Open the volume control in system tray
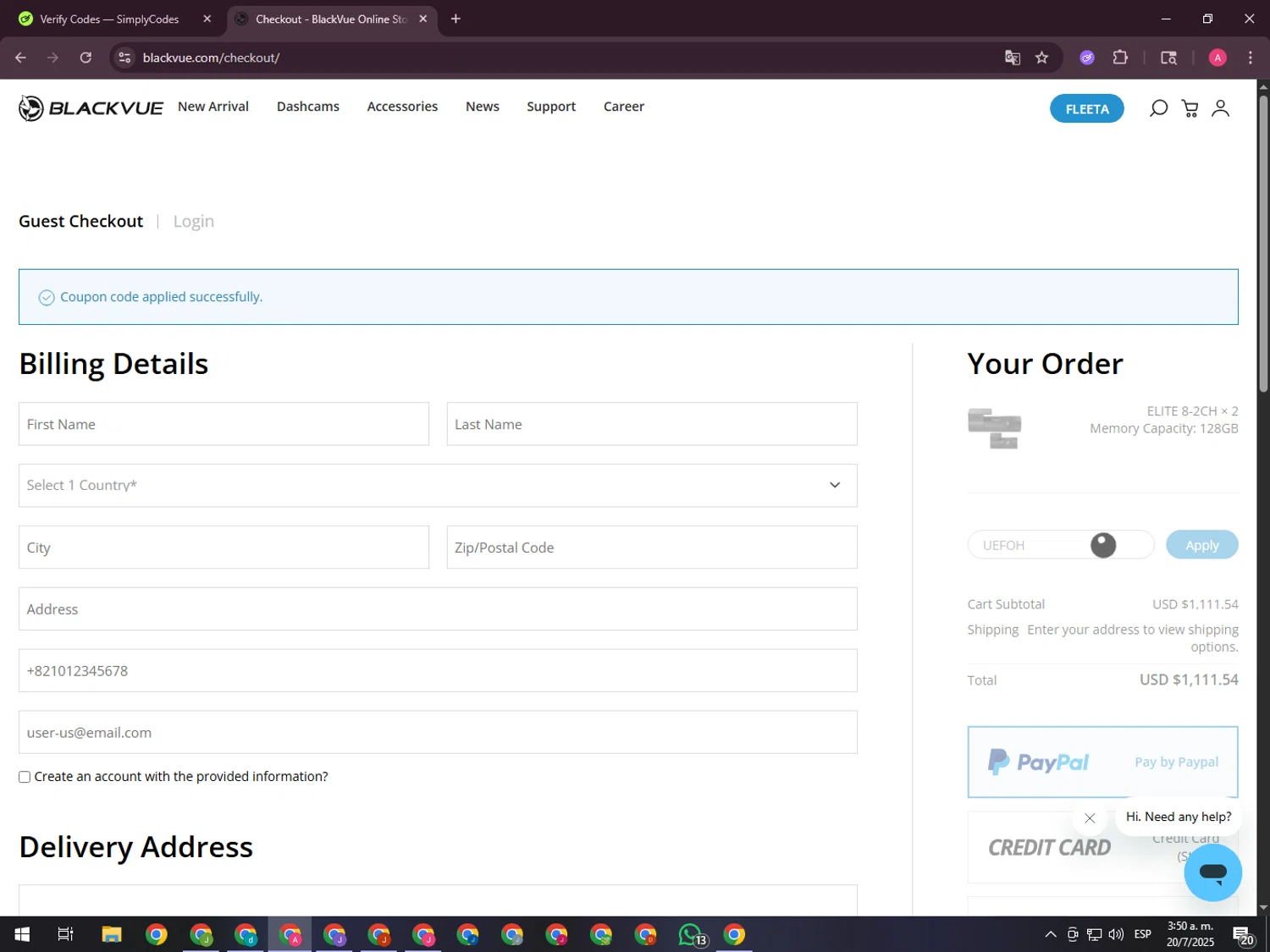1270x952 pixels. 1116,934
